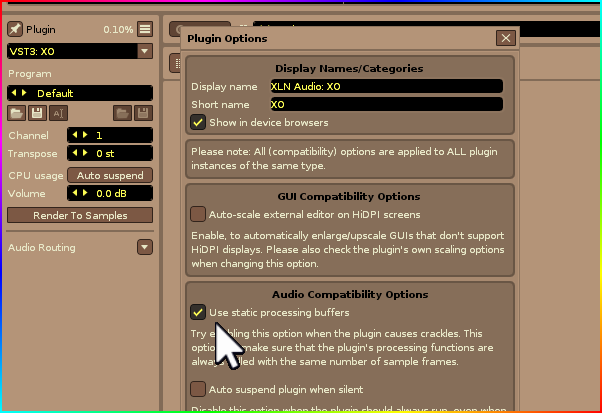Decrease Channel with its left arrow

pyautogui.click(x=74, y=135)
